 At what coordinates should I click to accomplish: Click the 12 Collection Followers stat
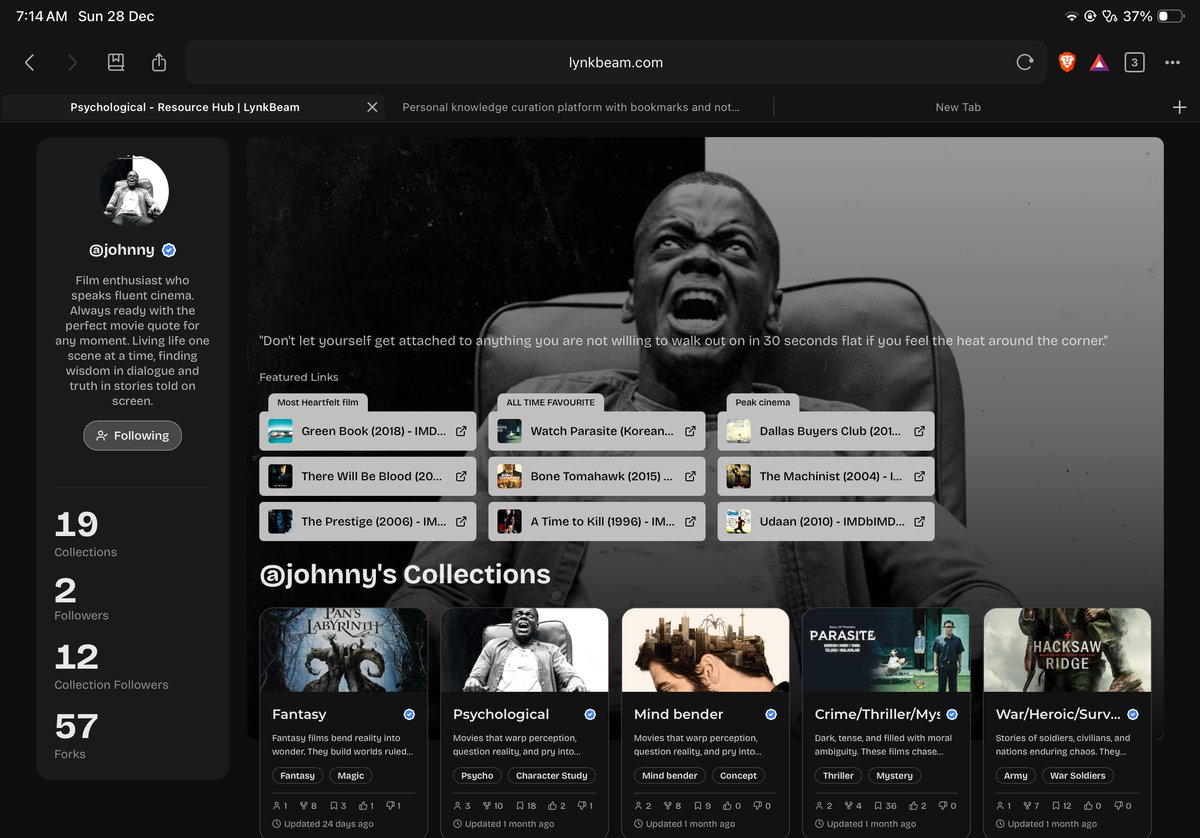pyautogui.click(x=111, y=666)
